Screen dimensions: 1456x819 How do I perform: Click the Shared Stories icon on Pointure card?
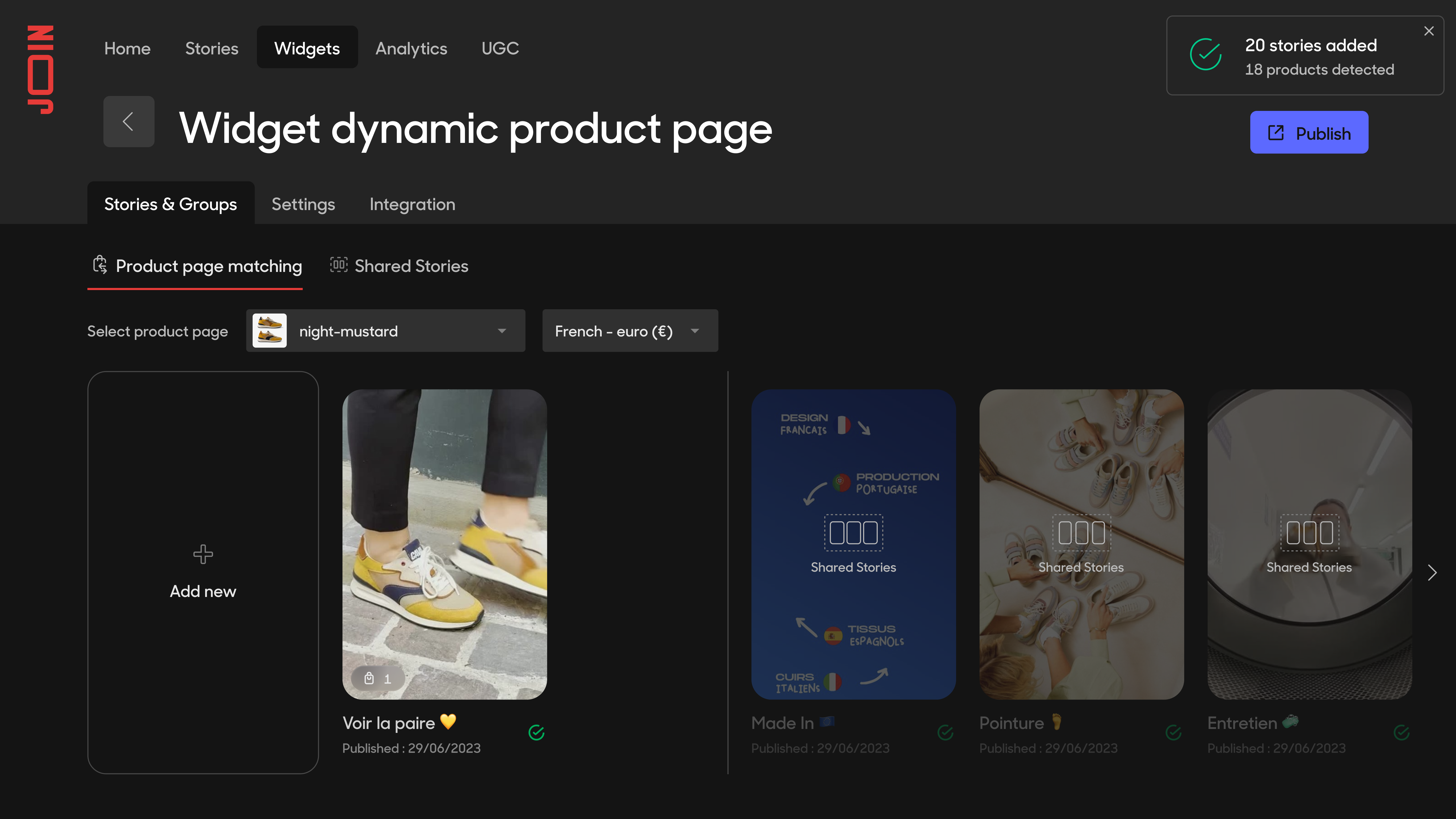click(x=1082, y=533)
